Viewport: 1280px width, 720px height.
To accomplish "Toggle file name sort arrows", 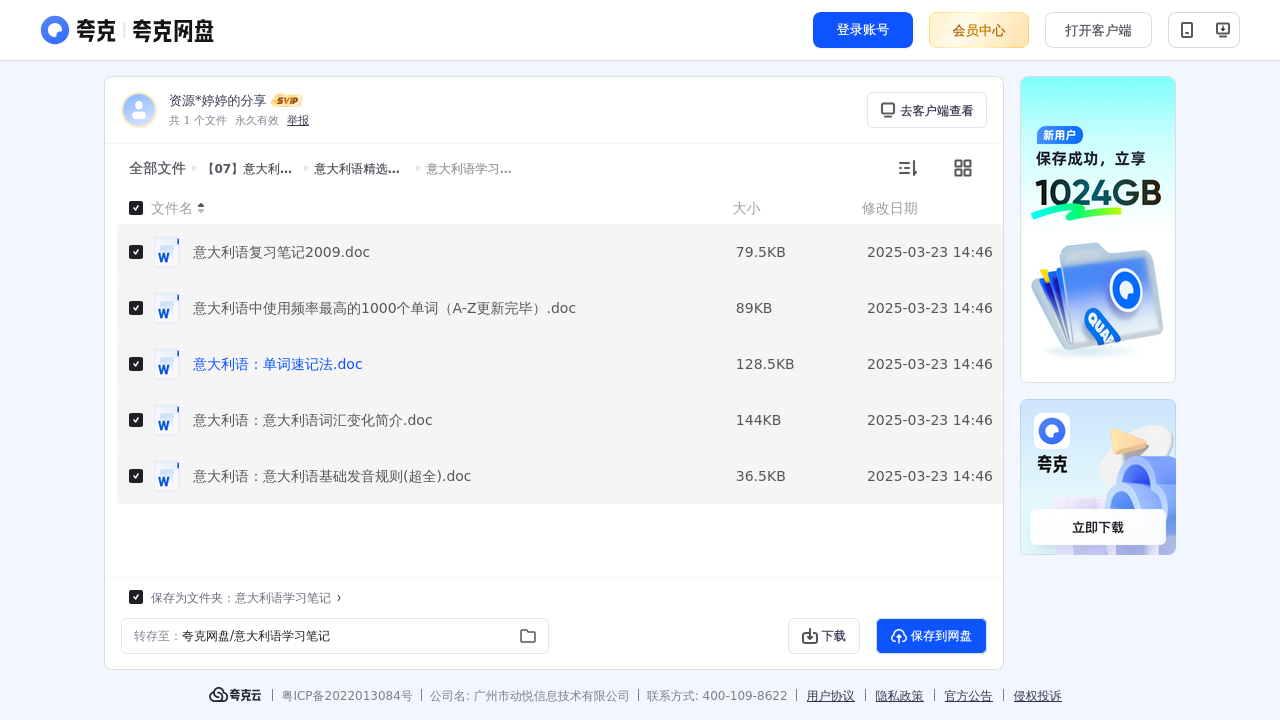I will [x=201, y=208].
